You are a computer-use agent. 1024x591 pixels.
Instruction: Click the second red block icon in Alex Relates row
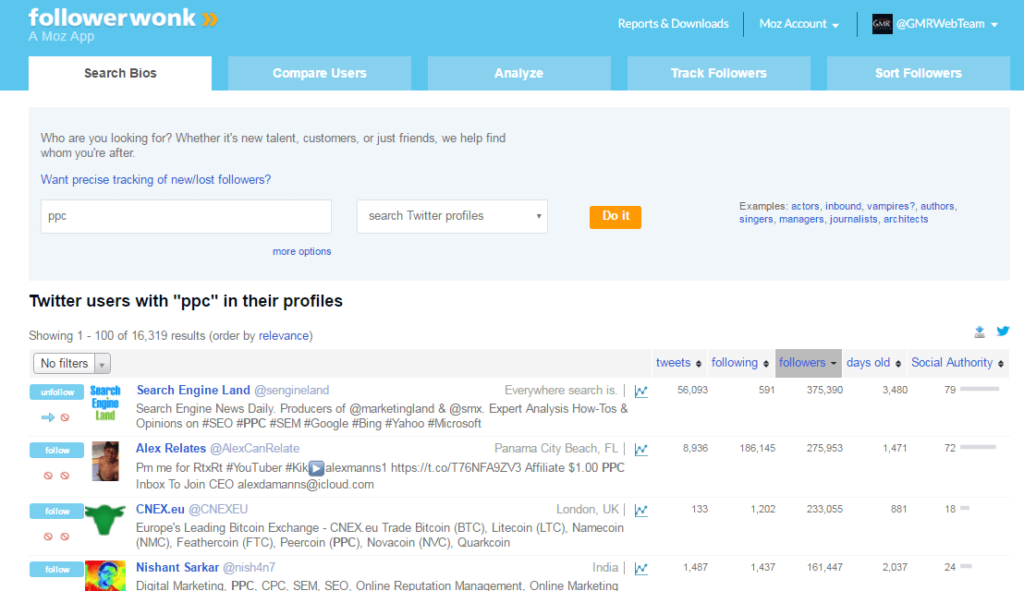(x=65, y=475)
